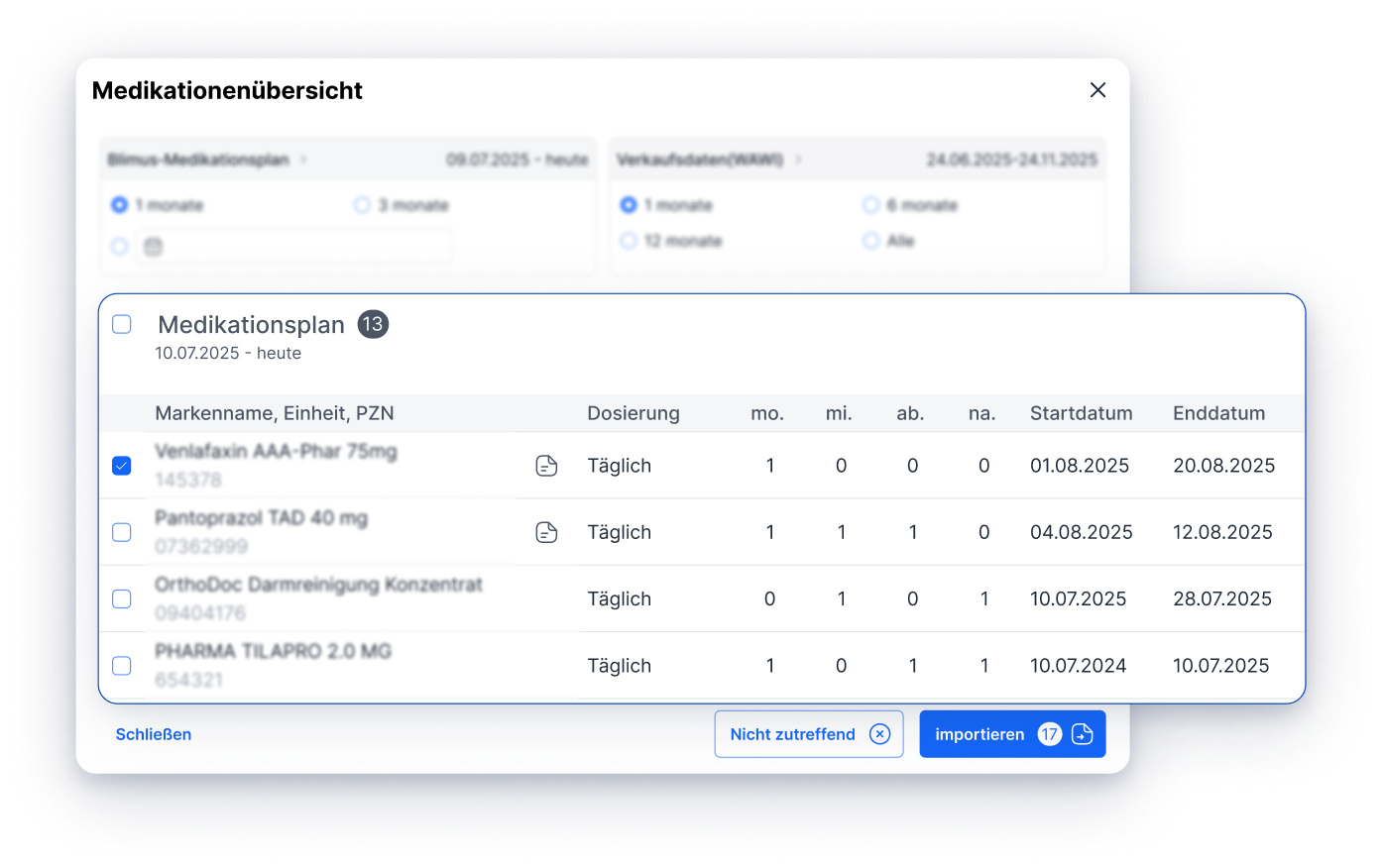Open the note icon for Pantoprazol TAD
Viewport: 1383px width, 868px height.
click(x=546, y=533)
